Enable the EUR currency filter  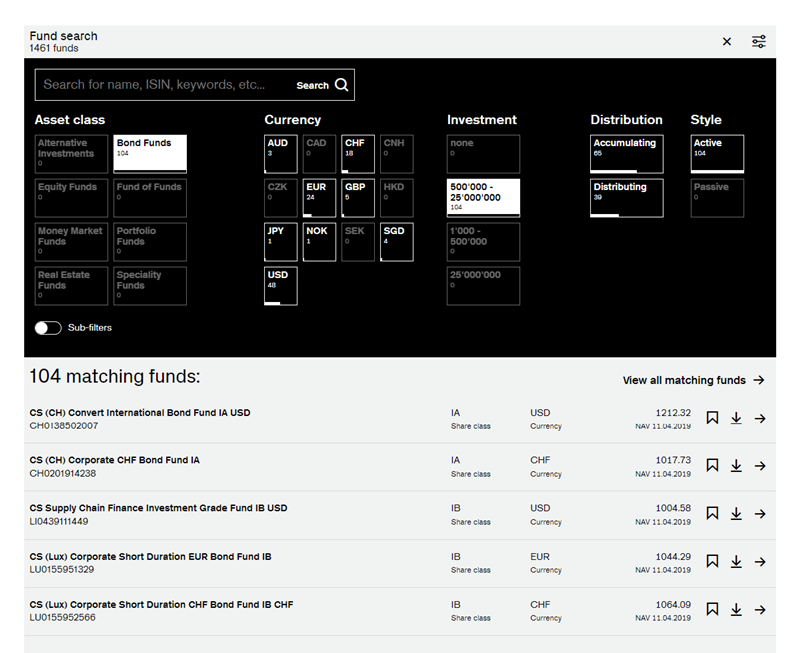319,198
